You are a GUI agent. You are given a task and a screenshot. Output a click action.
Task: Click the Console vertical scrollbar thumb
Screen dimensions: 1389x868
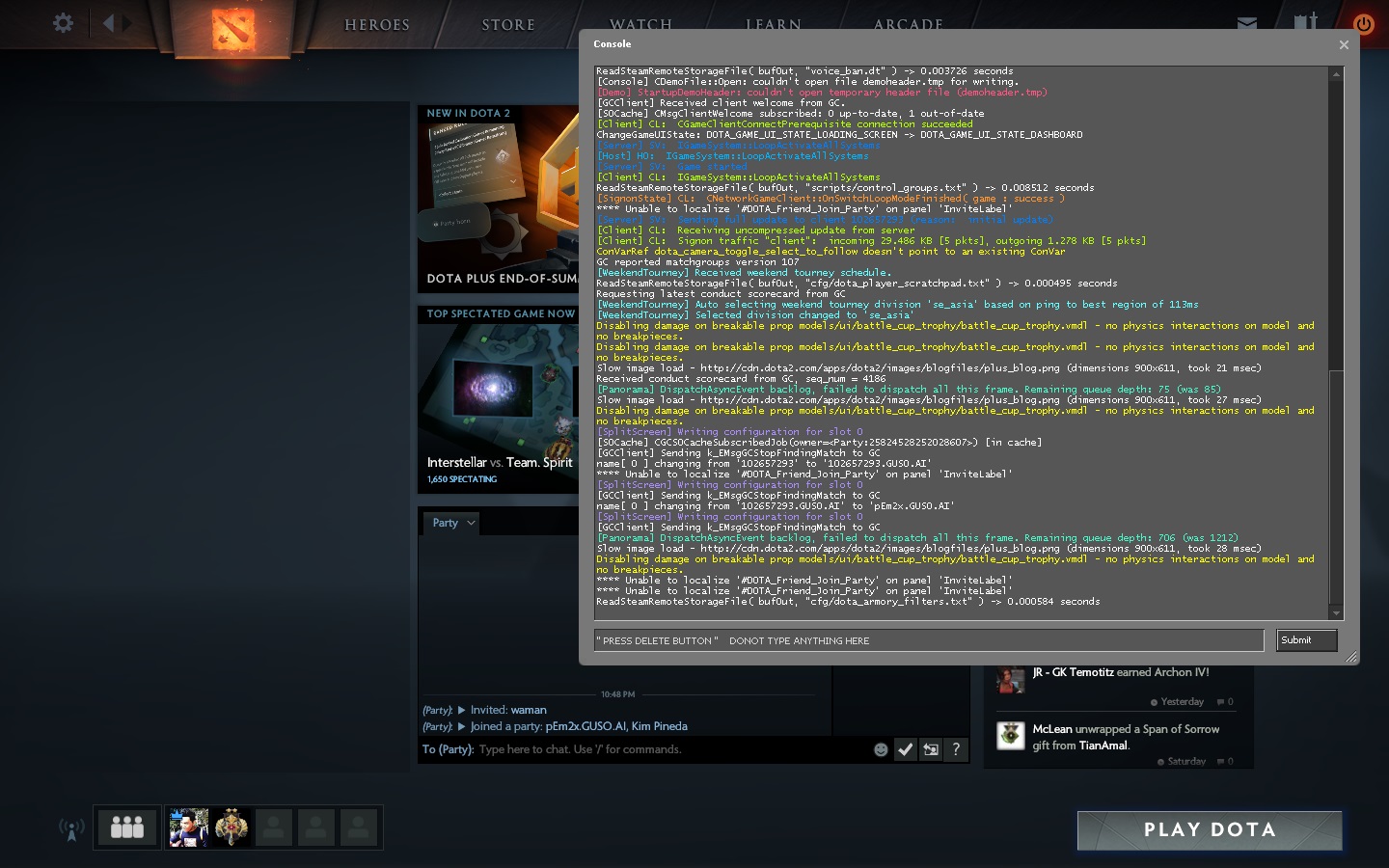click(1336, 487)
